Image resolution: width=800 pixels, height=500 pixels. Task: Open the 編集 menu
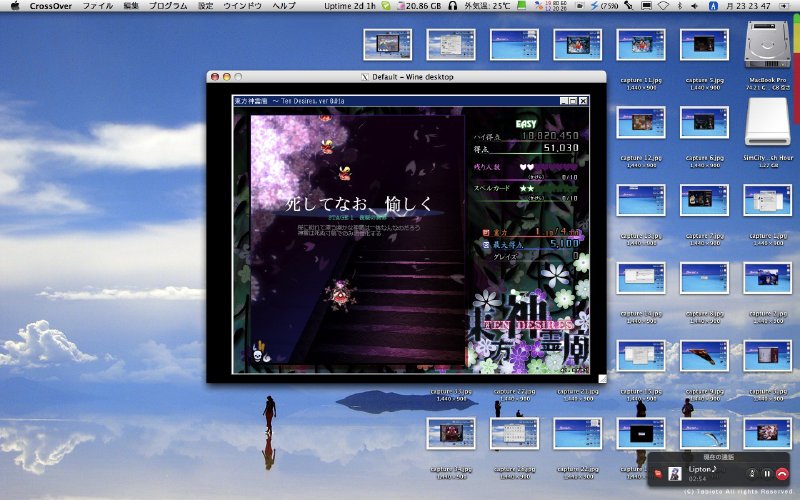pyautogui.click(x=131, y=6)
